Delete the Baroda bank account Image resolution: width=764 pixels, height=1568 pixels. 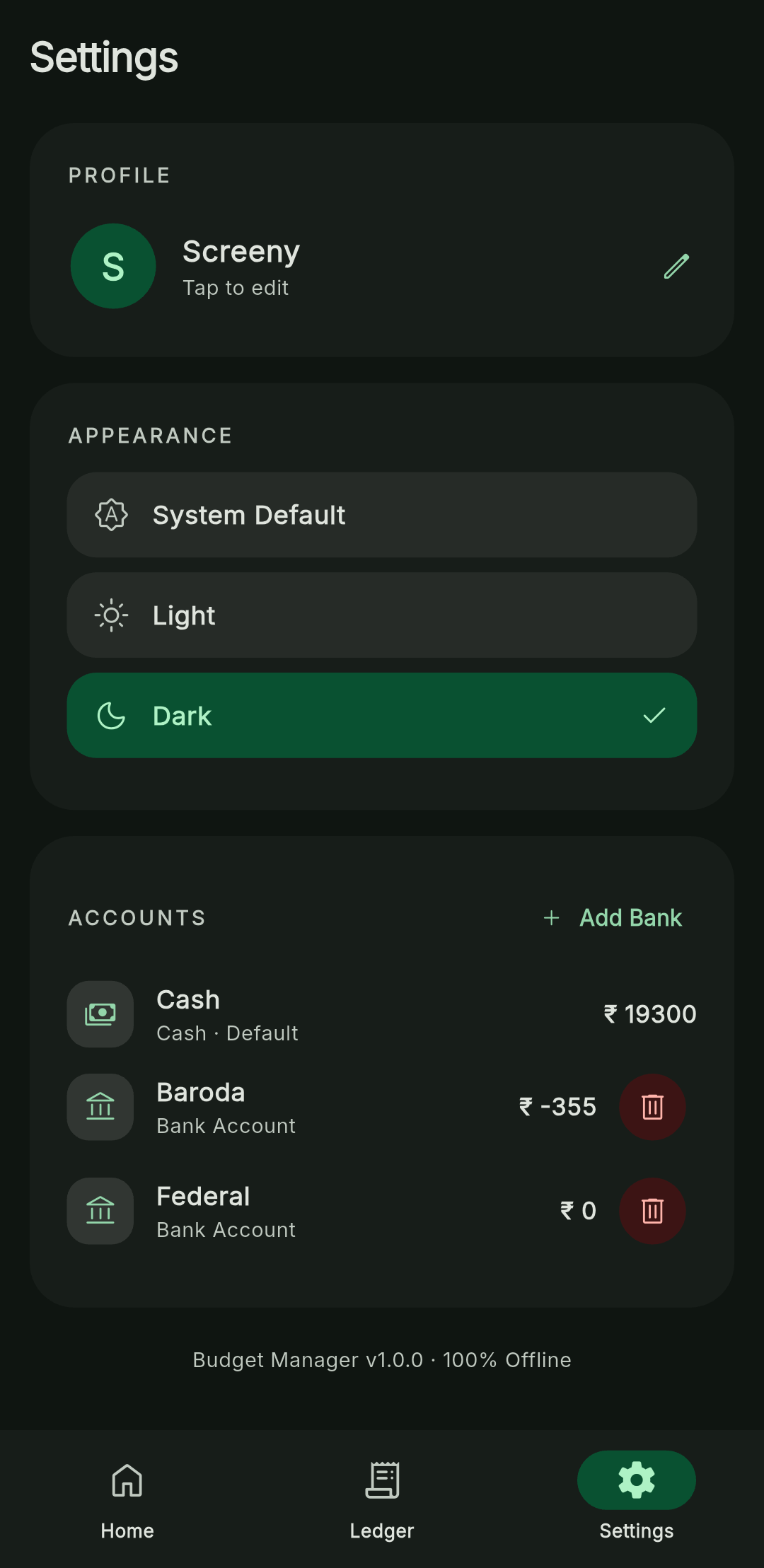pos(652,1107)
